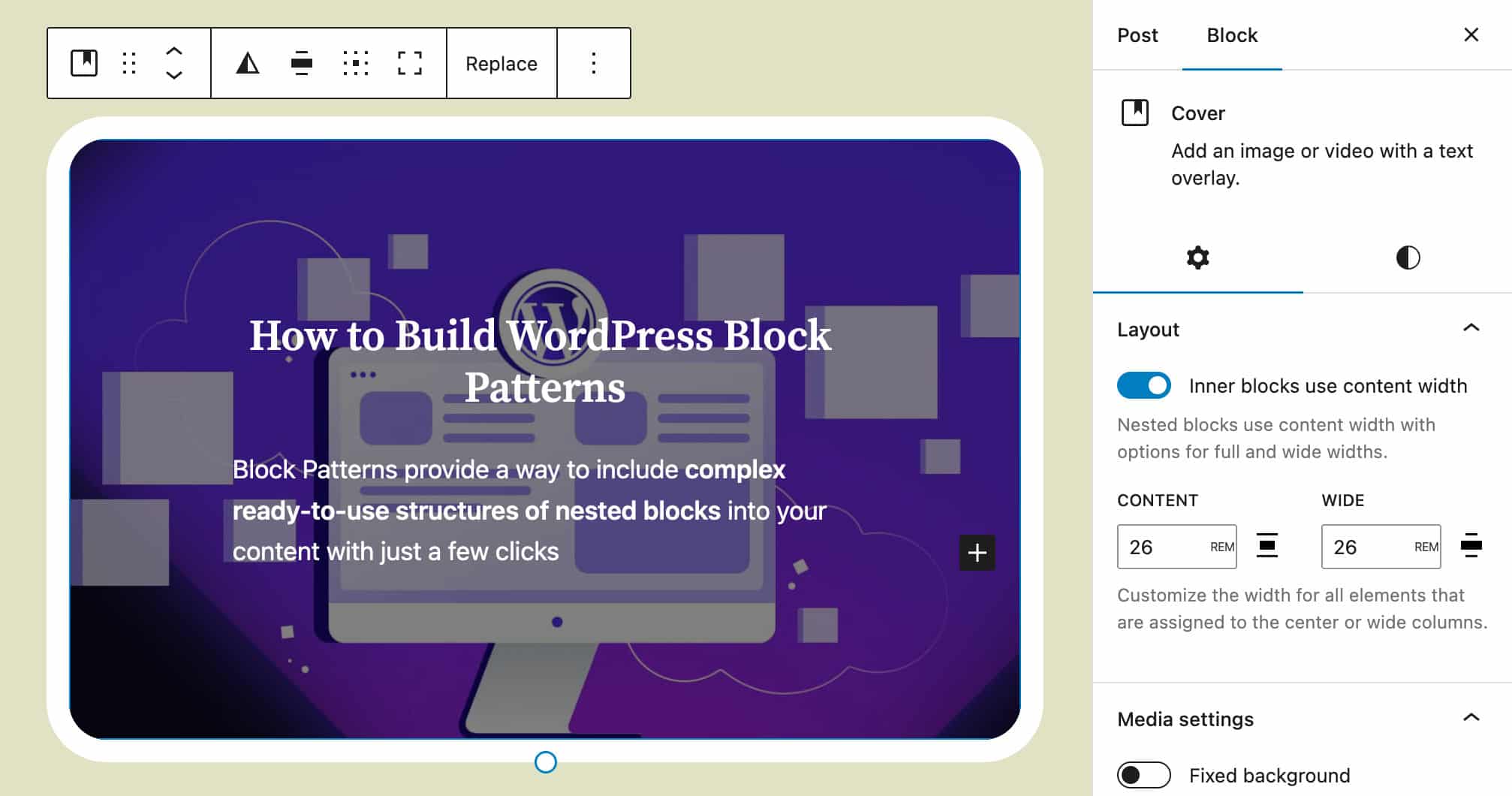Open the block options menu

tap(593, 63)
